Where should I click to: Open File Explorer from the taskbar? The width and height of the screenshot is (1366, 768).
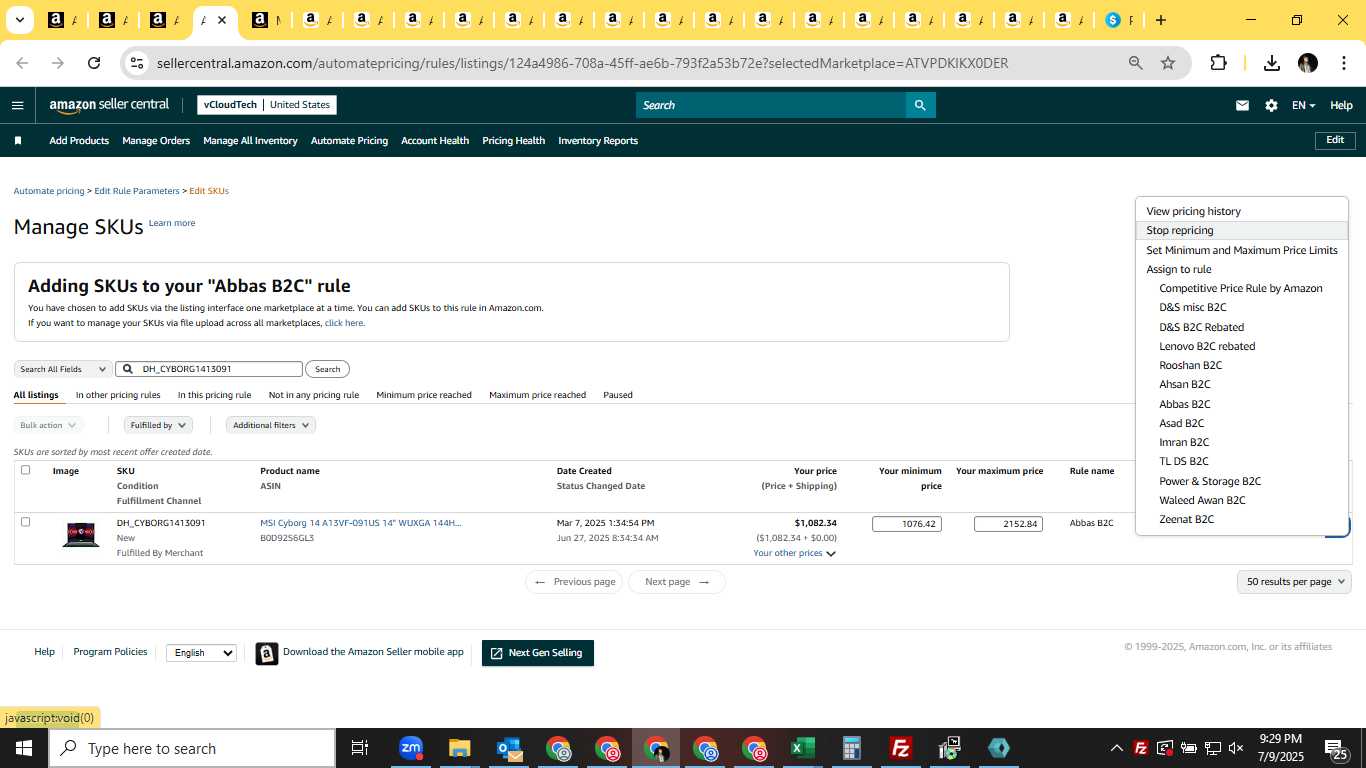459,748
